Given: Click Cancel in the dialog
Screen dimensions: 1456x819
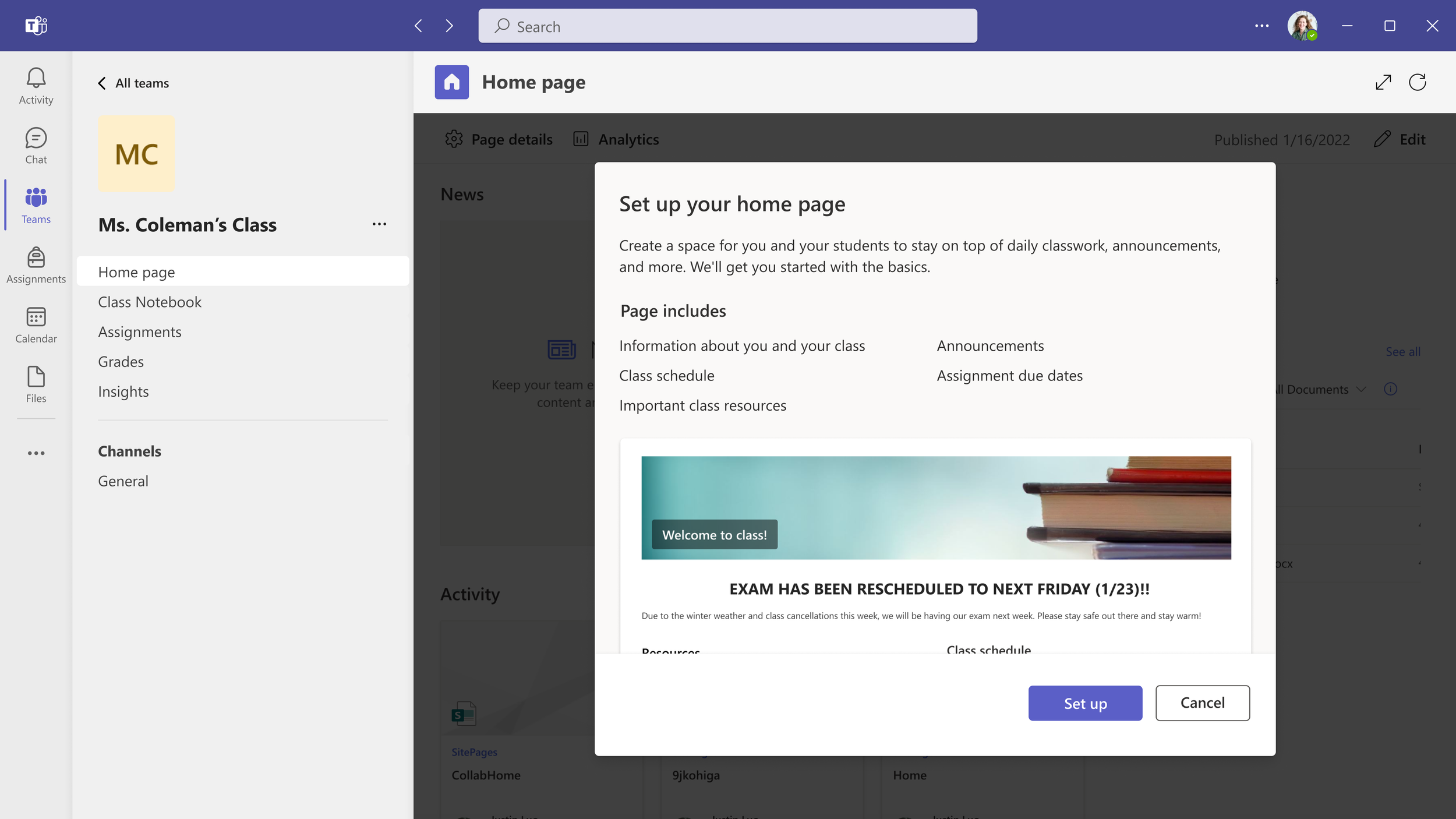Looking at the screenshot, I should [x=1202, y=702].
